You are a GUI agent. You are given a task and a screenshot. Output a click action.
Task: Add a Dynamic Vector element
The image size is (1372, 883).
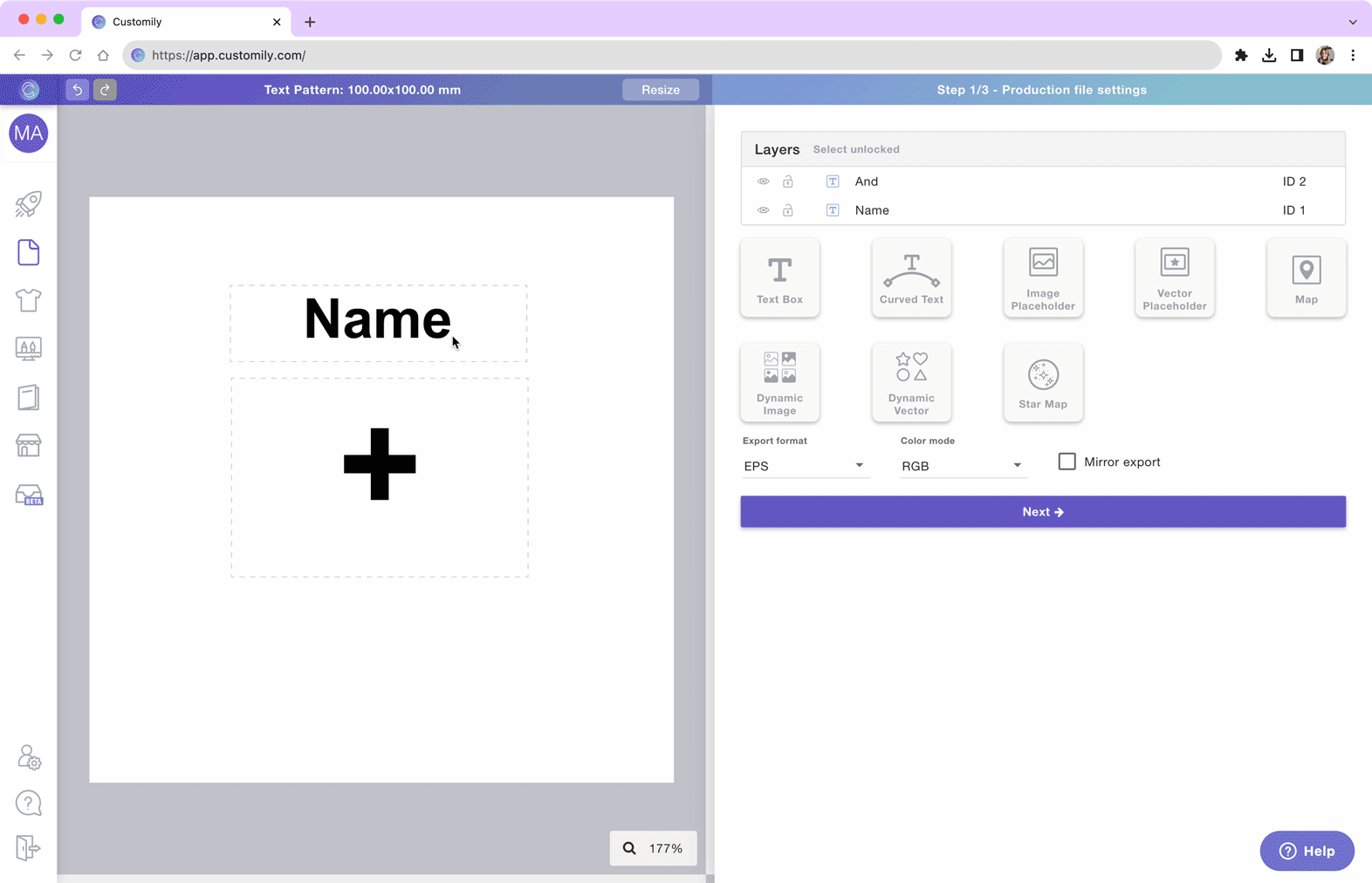click(911, 382)
